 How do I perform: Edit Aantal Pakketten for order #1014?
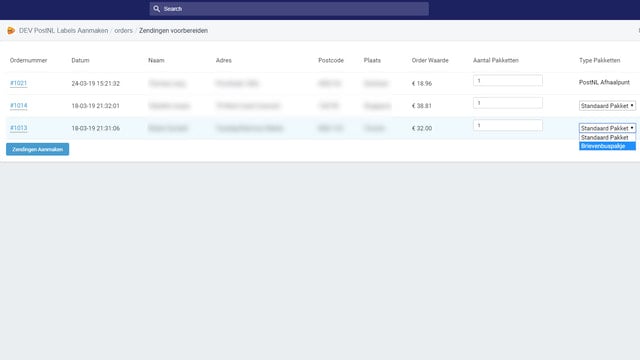pyautogui.click(x=508, y=103)
